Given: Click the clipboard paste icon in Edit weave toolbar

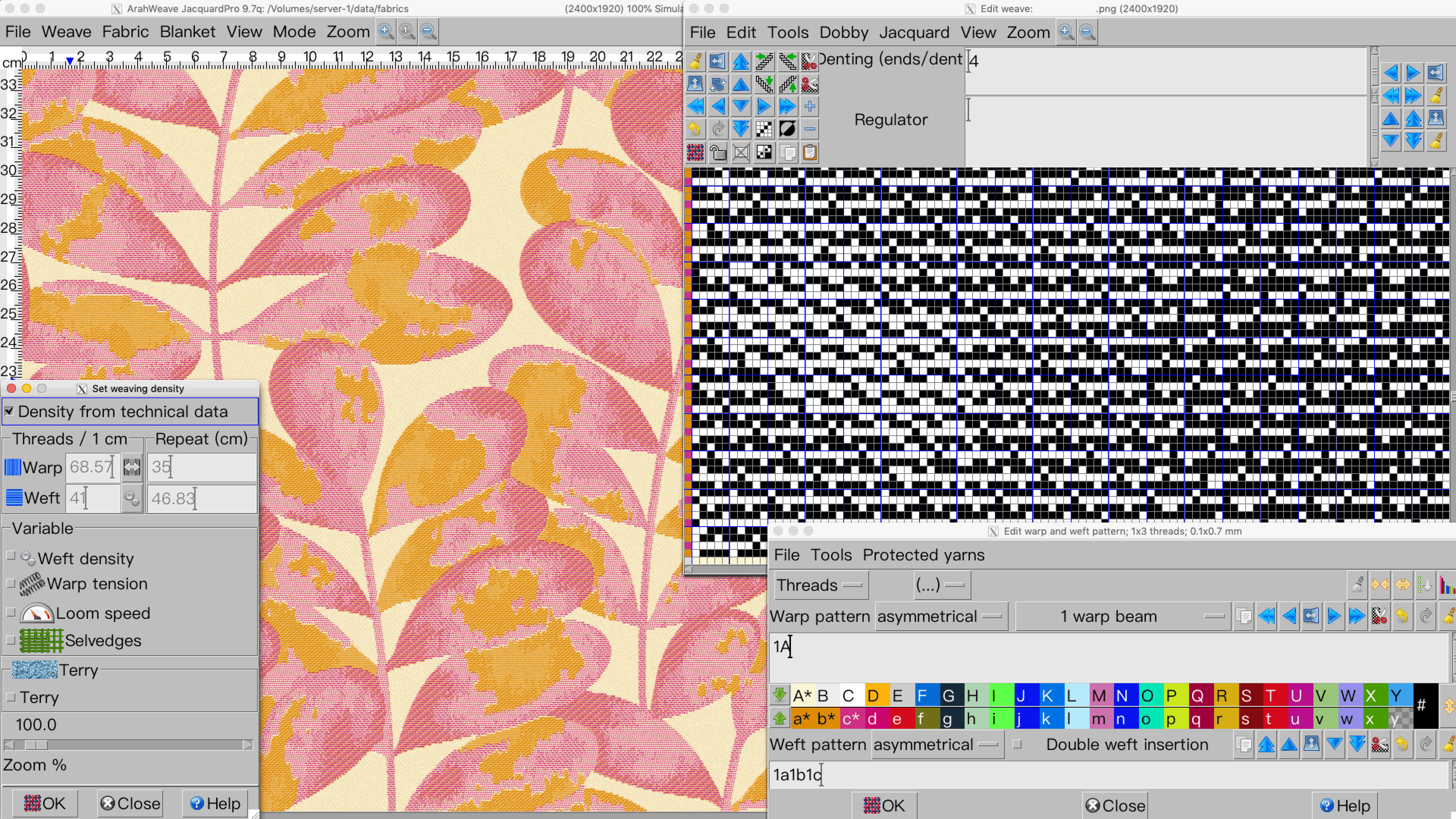Looking at the screenshot, I should pos(810,152).
